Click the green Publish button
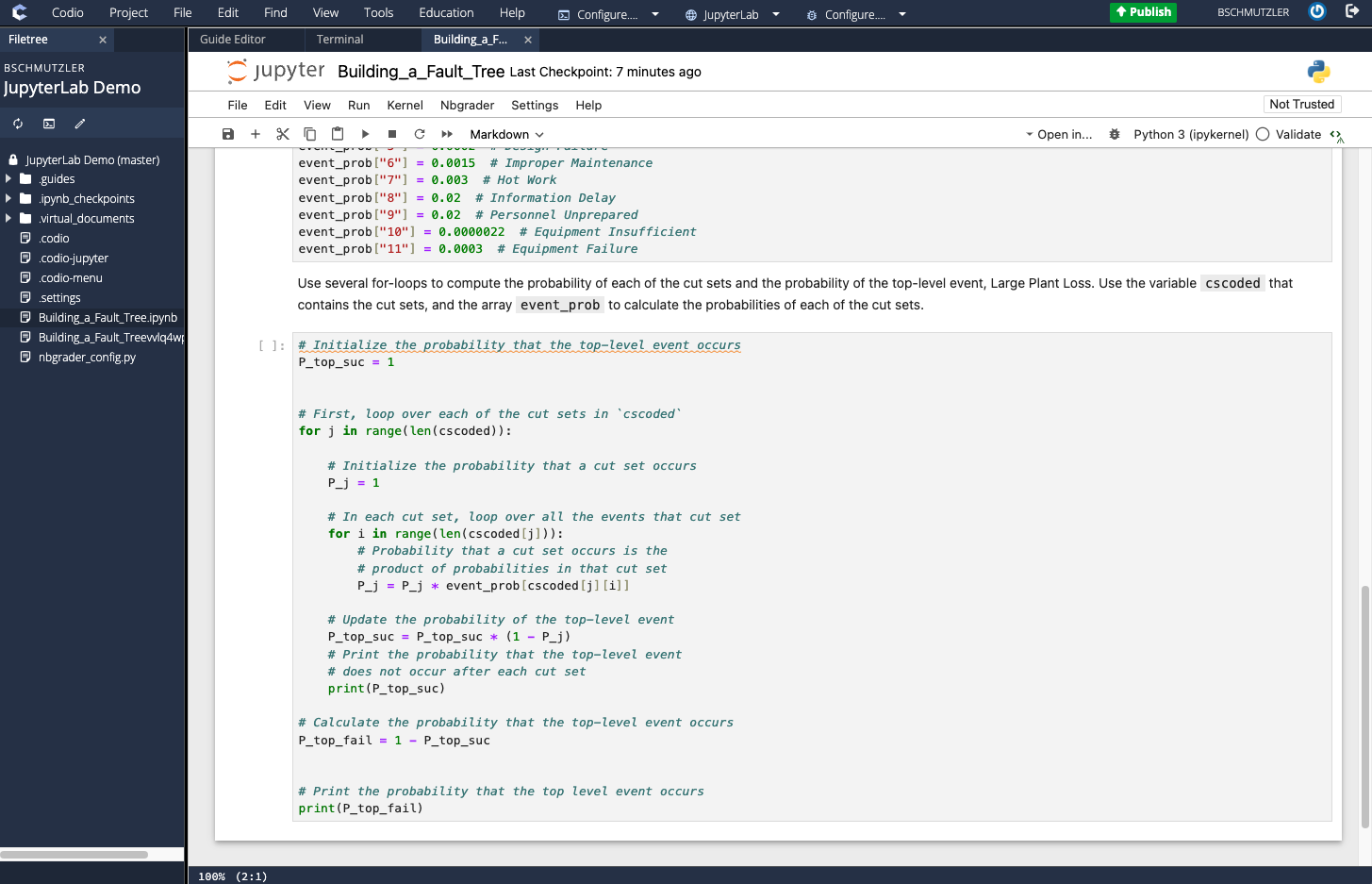 pyautogui.click(x=1143, y=12)
